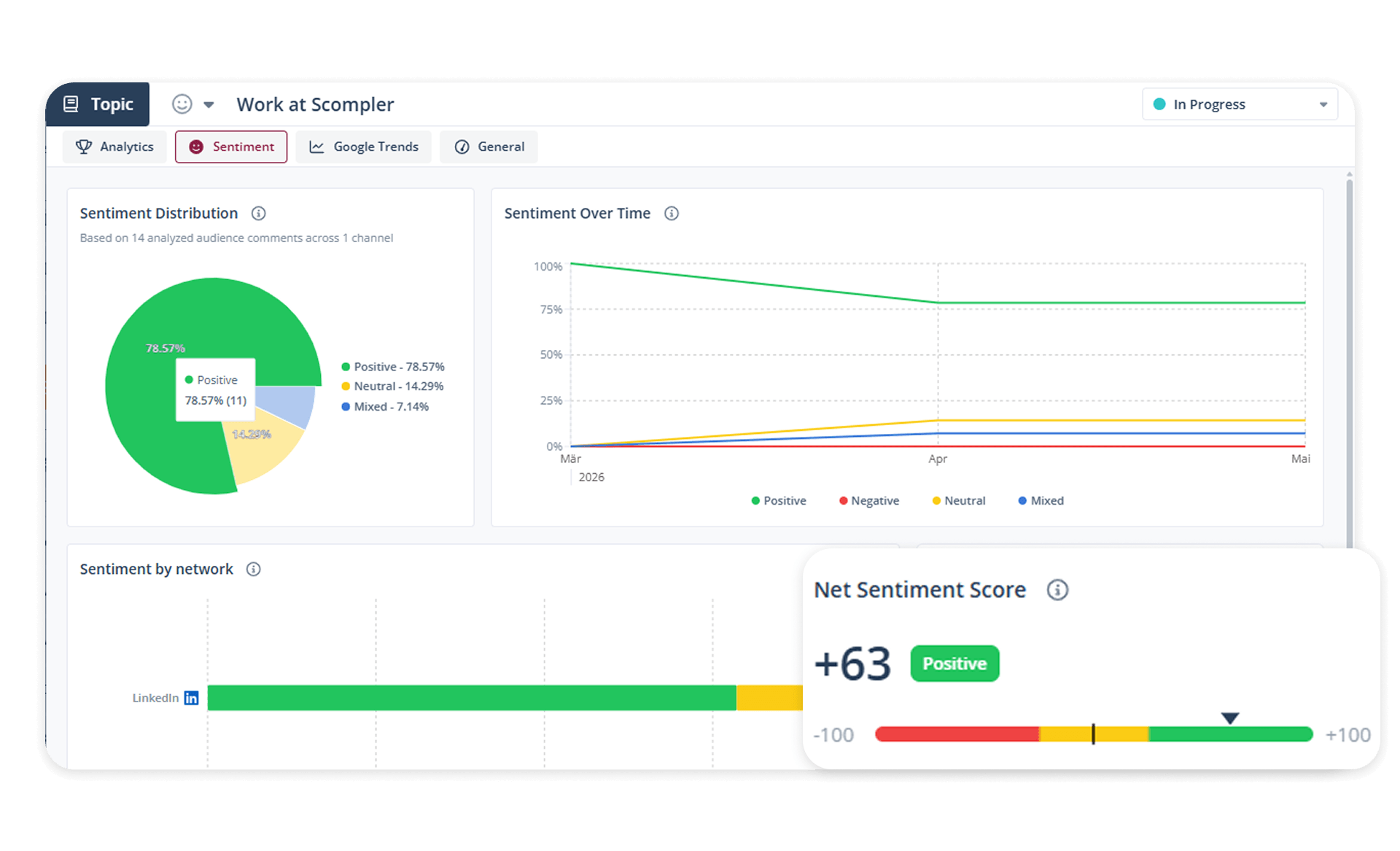
Task: Click the Google Trends chart icon
Action: pos(316,147)
